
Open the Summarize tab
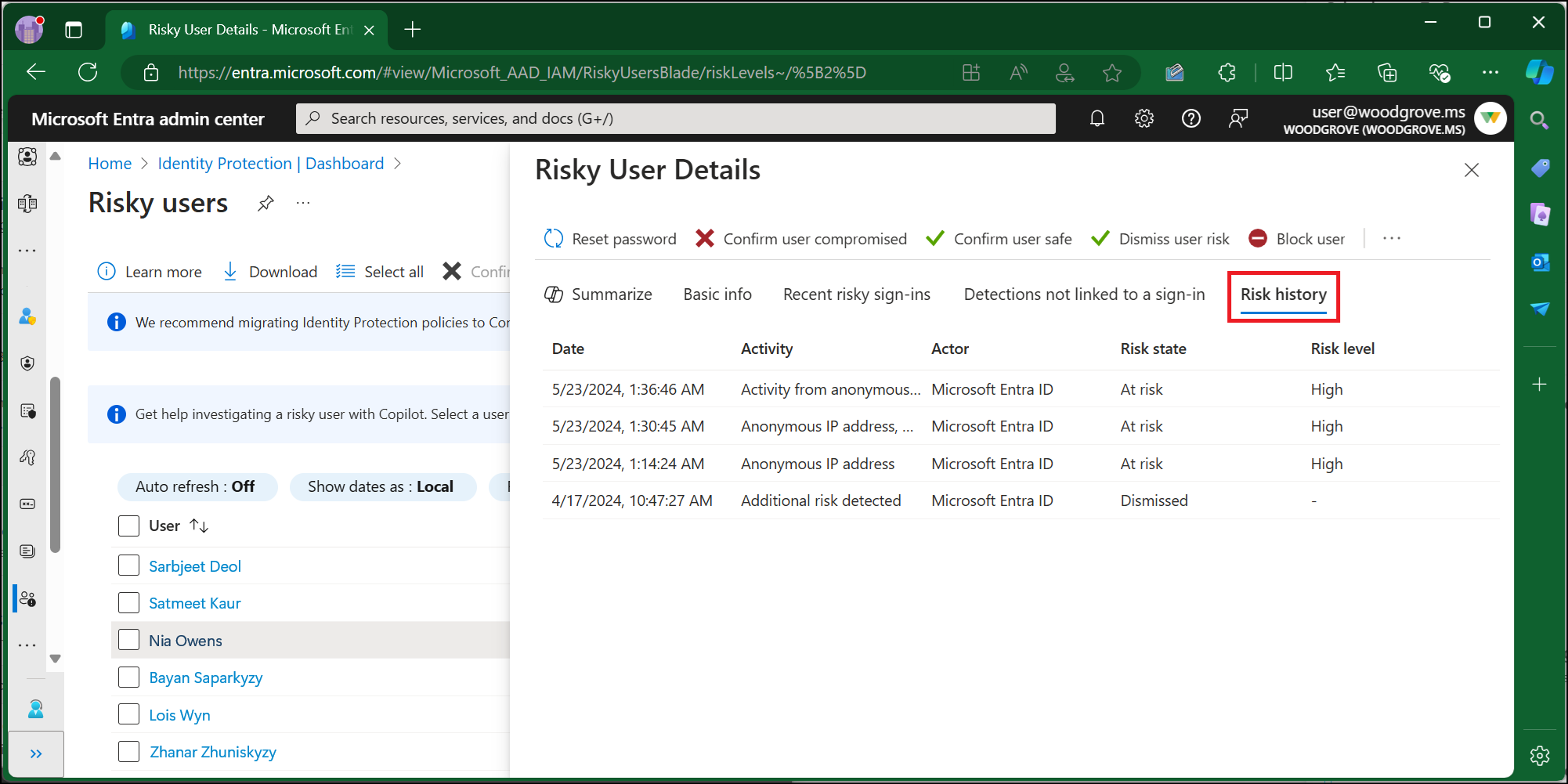[599, 294]
